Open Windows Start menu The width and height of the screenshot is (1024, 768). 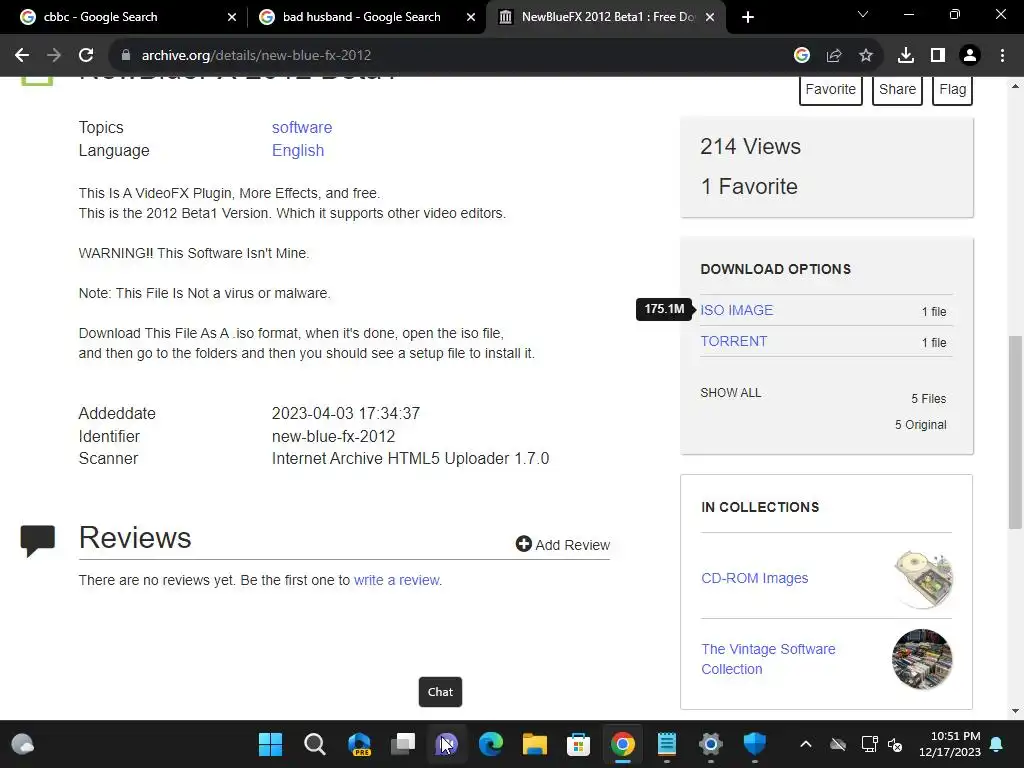tap(270, 744)
